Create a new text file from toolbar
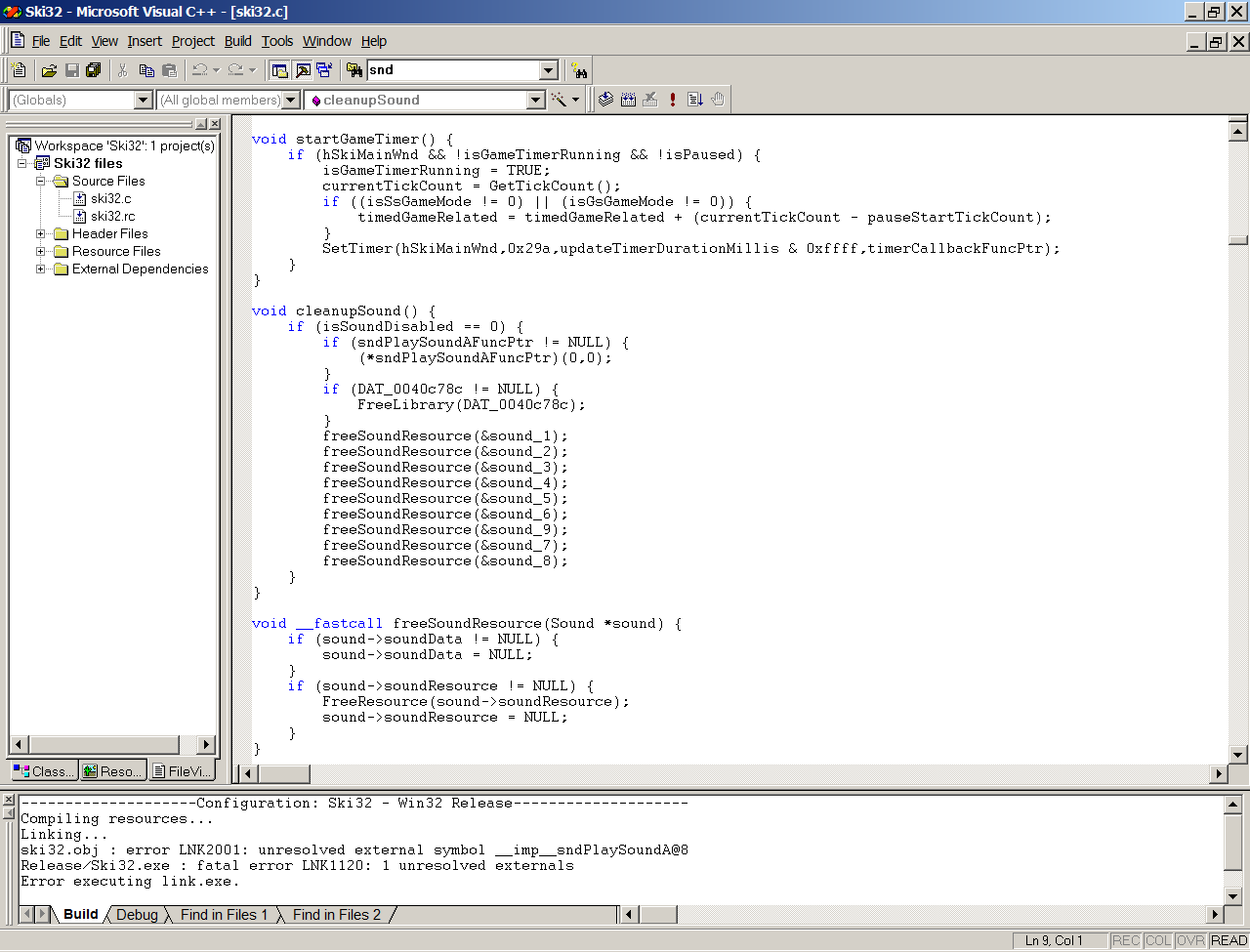 pos(19,70)
